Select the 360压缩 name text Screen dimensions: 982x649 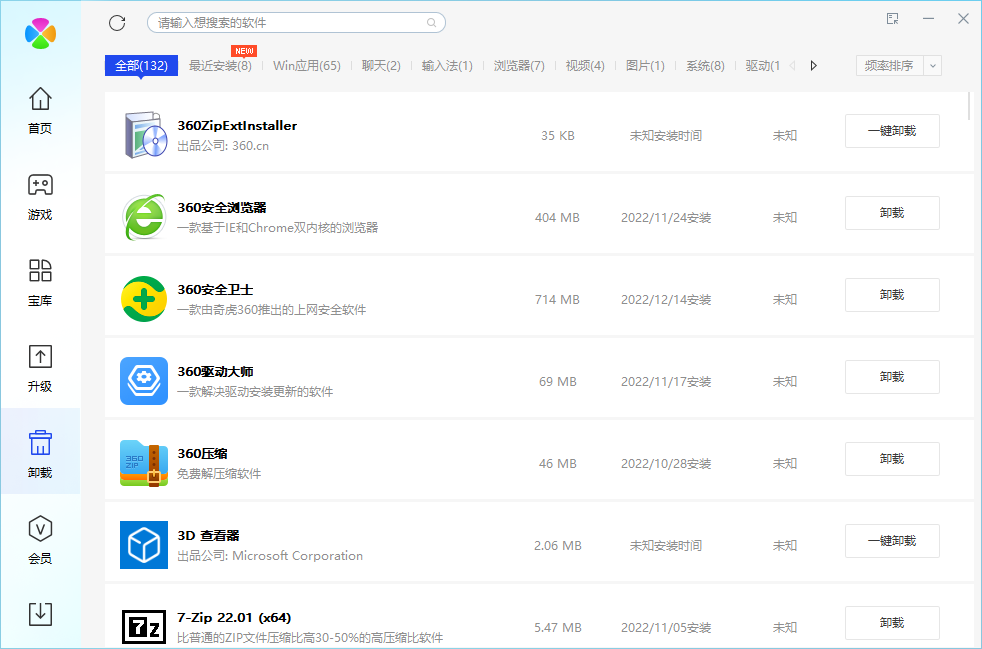(202, 454)
